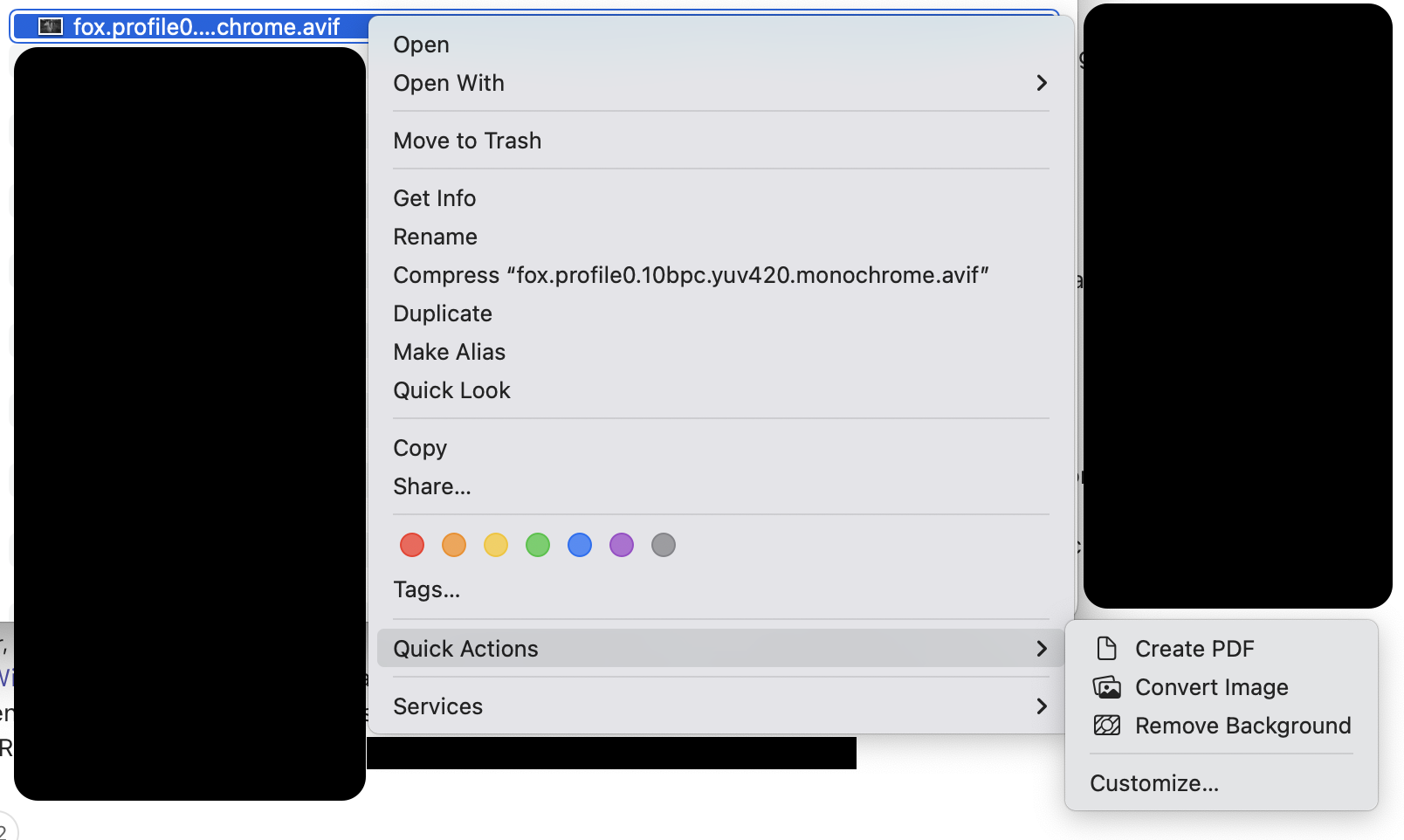Compress the fox.profile0.10bpc.yuv420.monochrome.avif file
This screenshot has width=1404, height=840.
[x=721, y=275]
